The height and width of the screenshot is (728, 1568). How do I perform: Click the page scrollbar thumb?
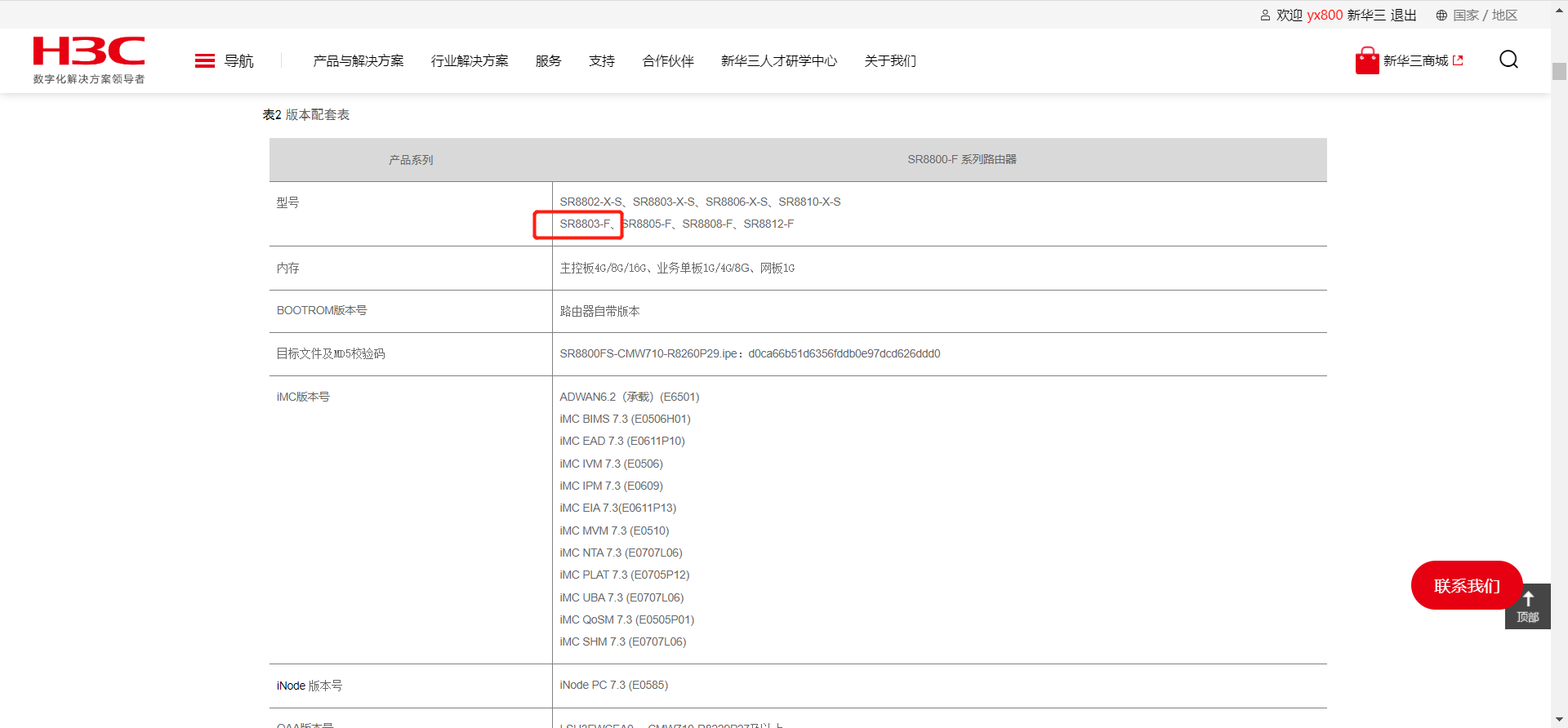1559,72
